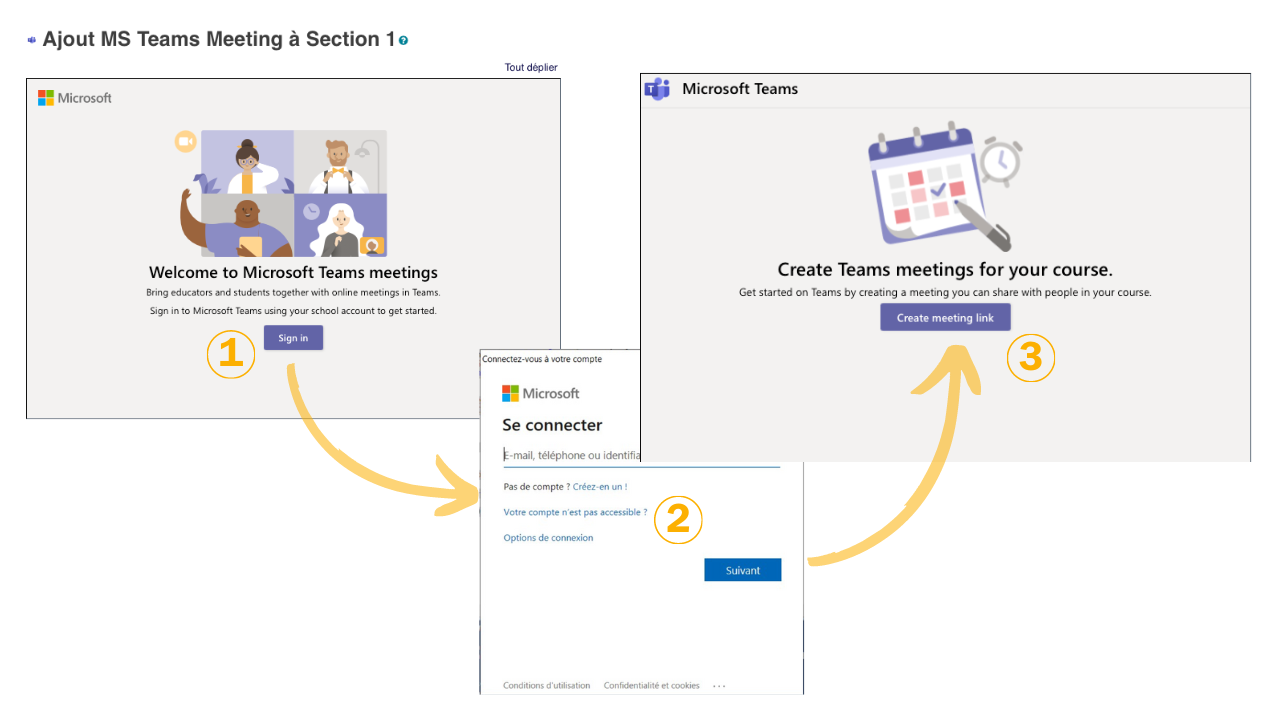The width and height of the screenshot is (1280, 720).
Task: Open Confidentialité et cookies footer link
Action: tap(652, 686)
